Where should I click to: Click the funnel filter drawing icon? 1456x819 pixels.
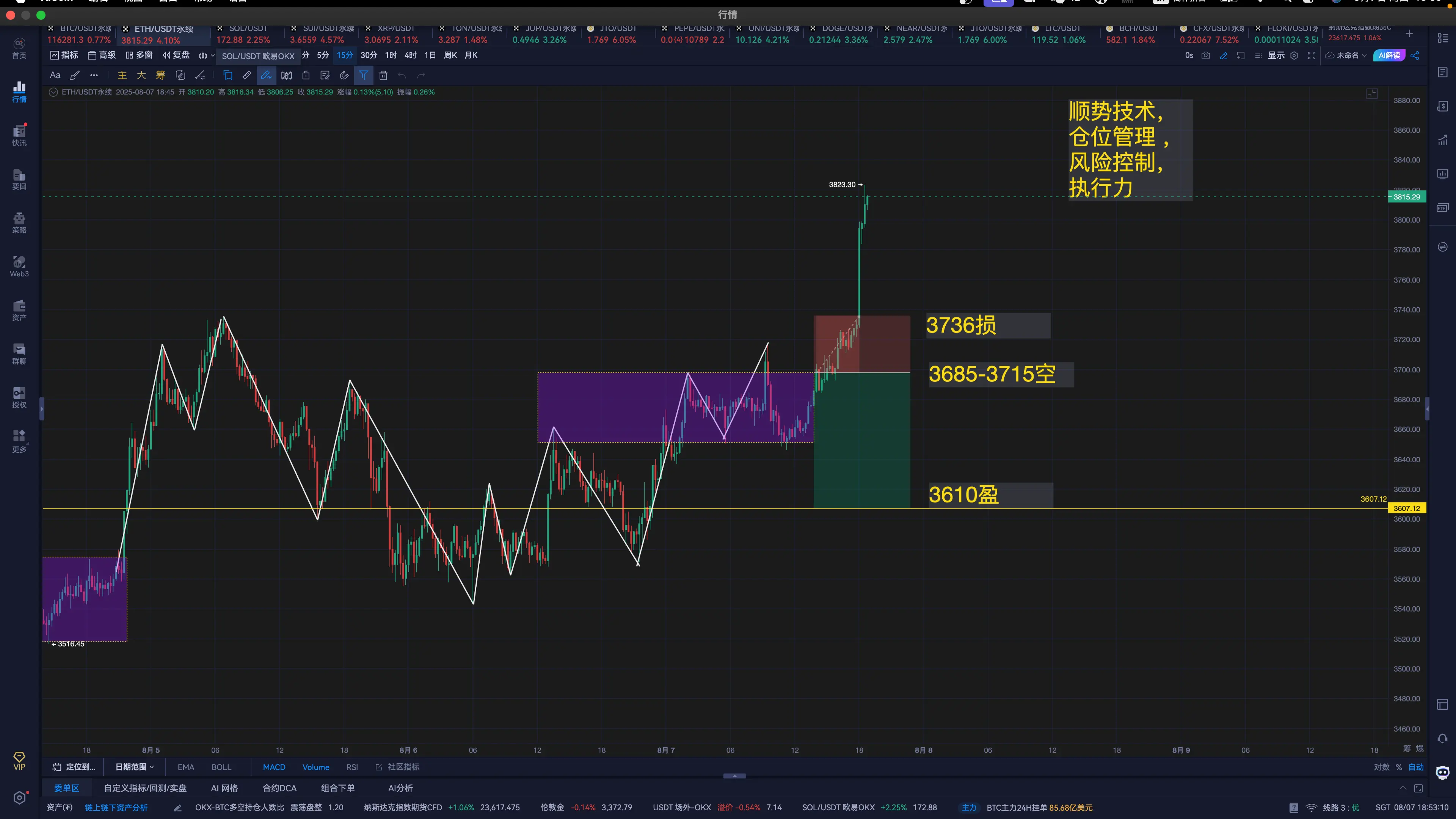[364, 75]
